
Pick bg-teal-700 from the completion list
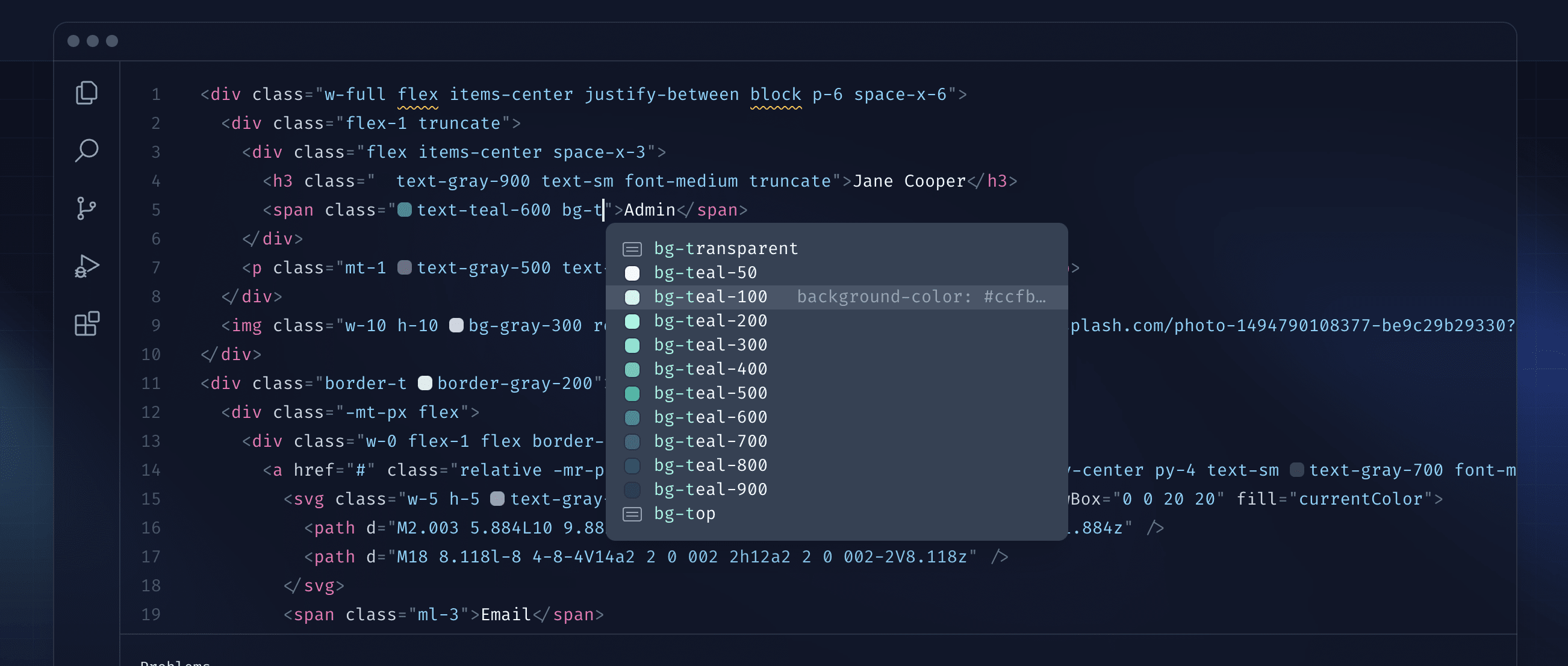tap(837, 441)
